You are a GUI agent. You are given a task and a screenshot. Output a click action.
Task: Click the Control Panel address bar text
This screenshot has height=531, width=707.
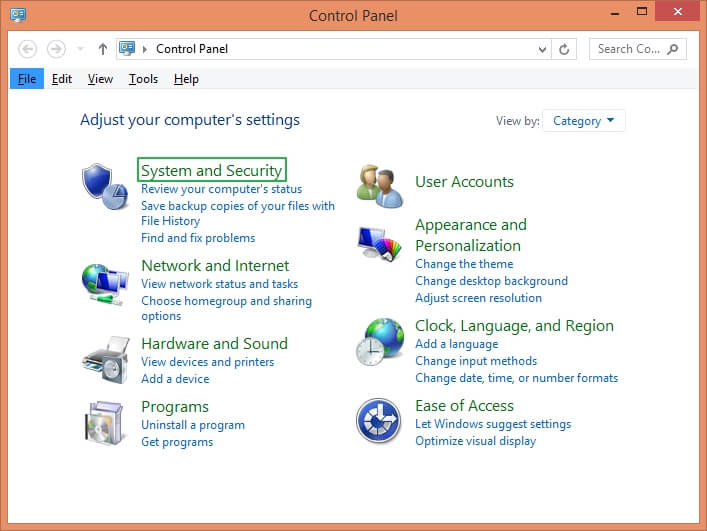[x=192, y=49]
